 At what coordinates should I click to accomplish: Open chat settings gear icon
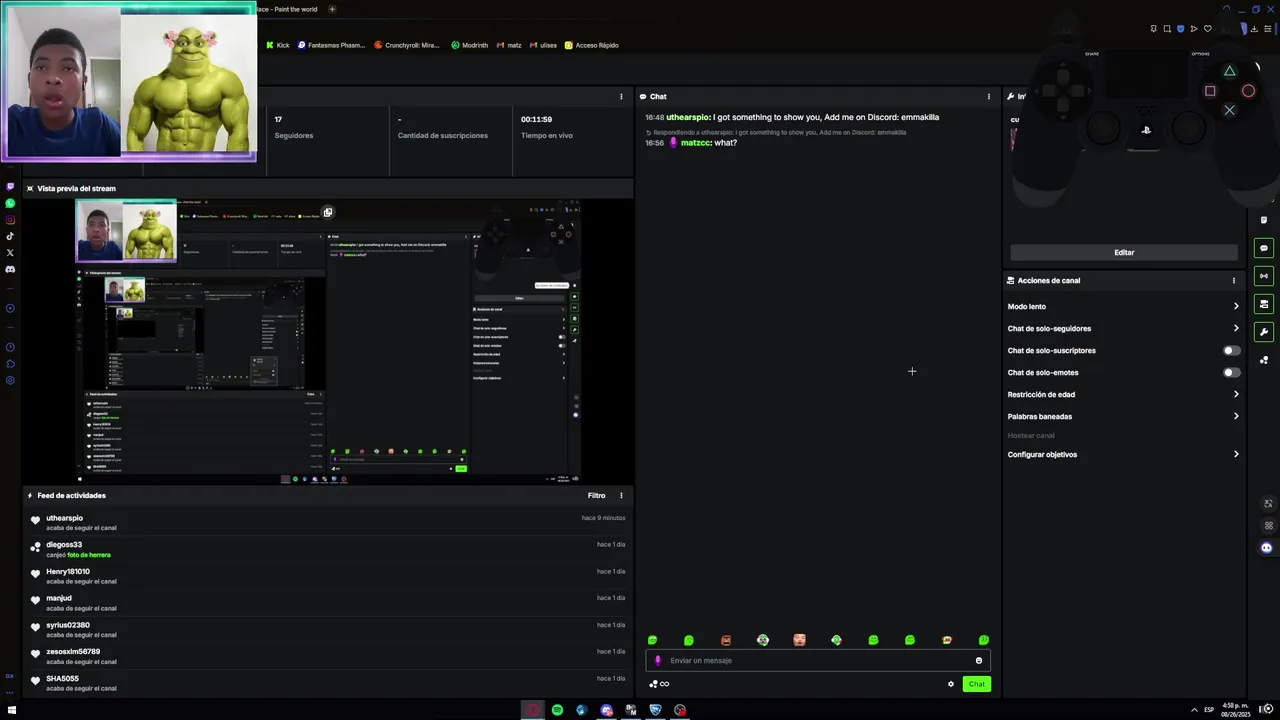(x=951, y=684)
